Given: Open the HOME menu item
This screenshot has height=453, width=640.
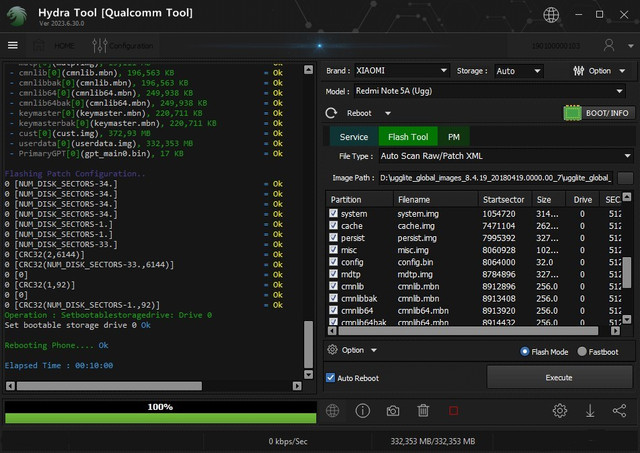Looking at the screenshot, I should 64,45.
